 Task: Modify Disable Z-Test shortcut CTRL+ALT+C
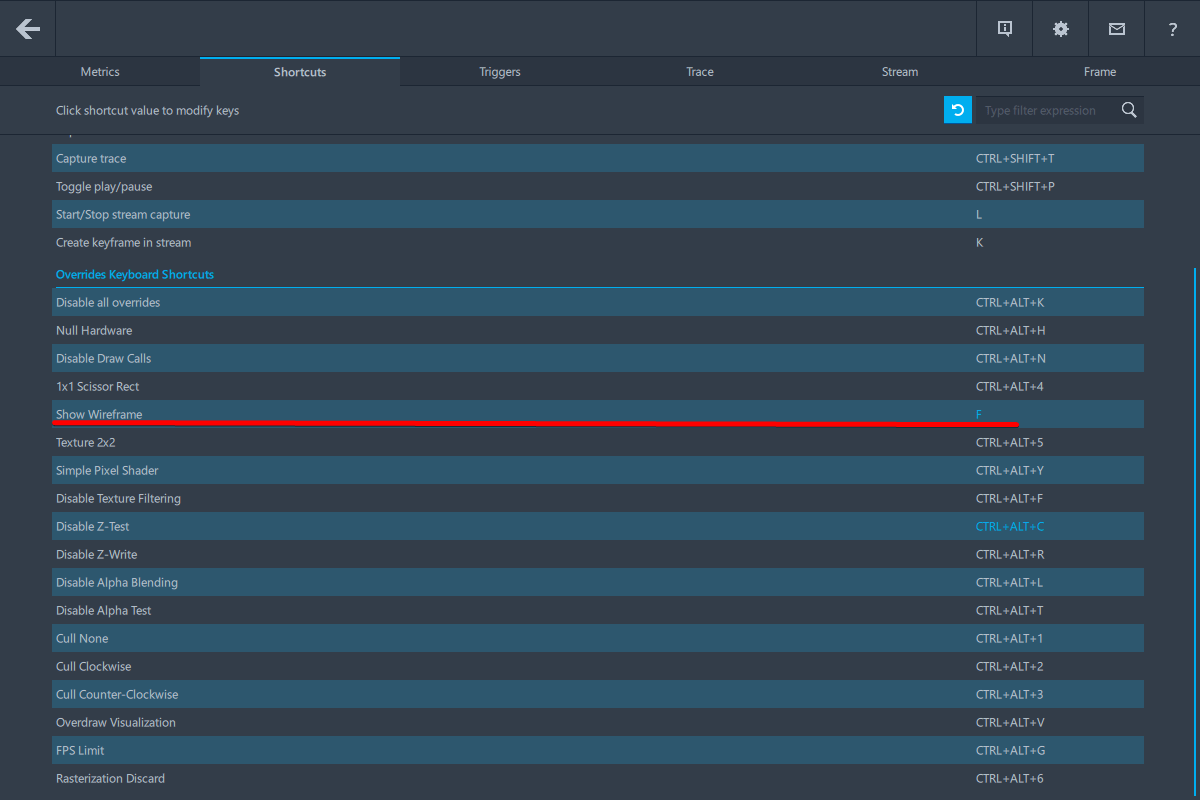1010,526
